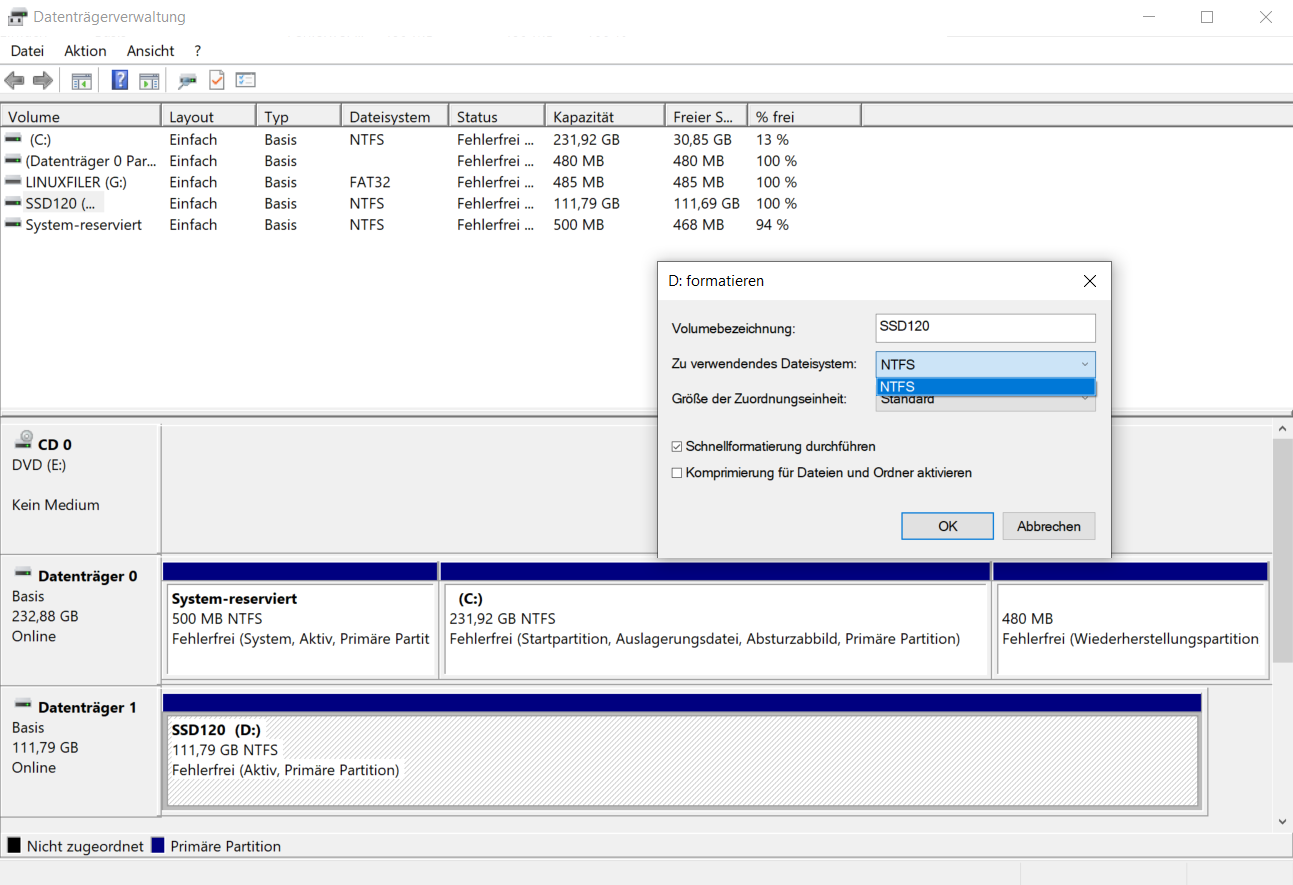Open Größe der Zuordnungseinheit dropdown
Viewport: 1293px width, 885px height.
pos(985,402)
